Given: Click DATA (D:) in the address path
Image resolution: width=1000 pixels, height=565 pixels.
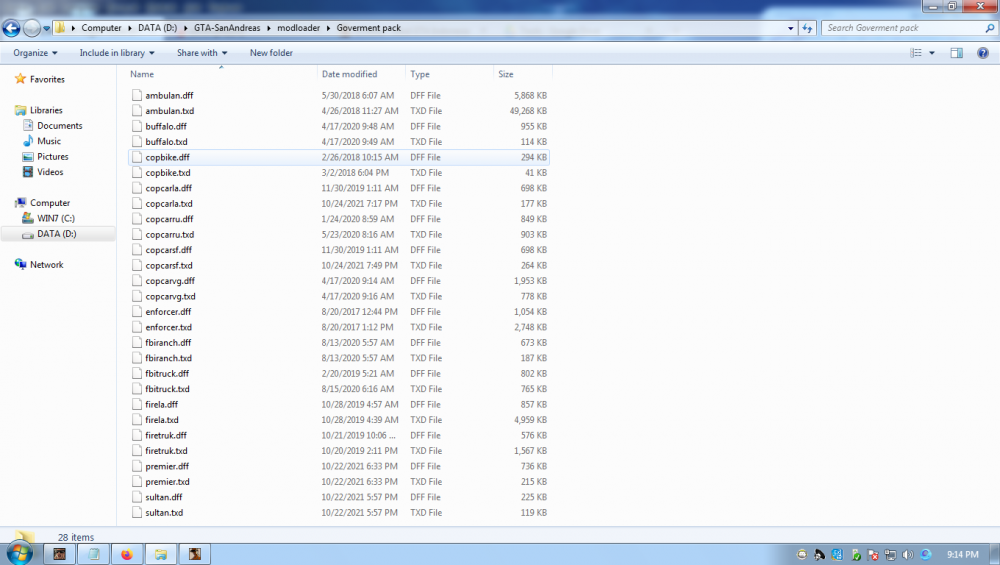Looking at the screenshot, I should (158, 28).
